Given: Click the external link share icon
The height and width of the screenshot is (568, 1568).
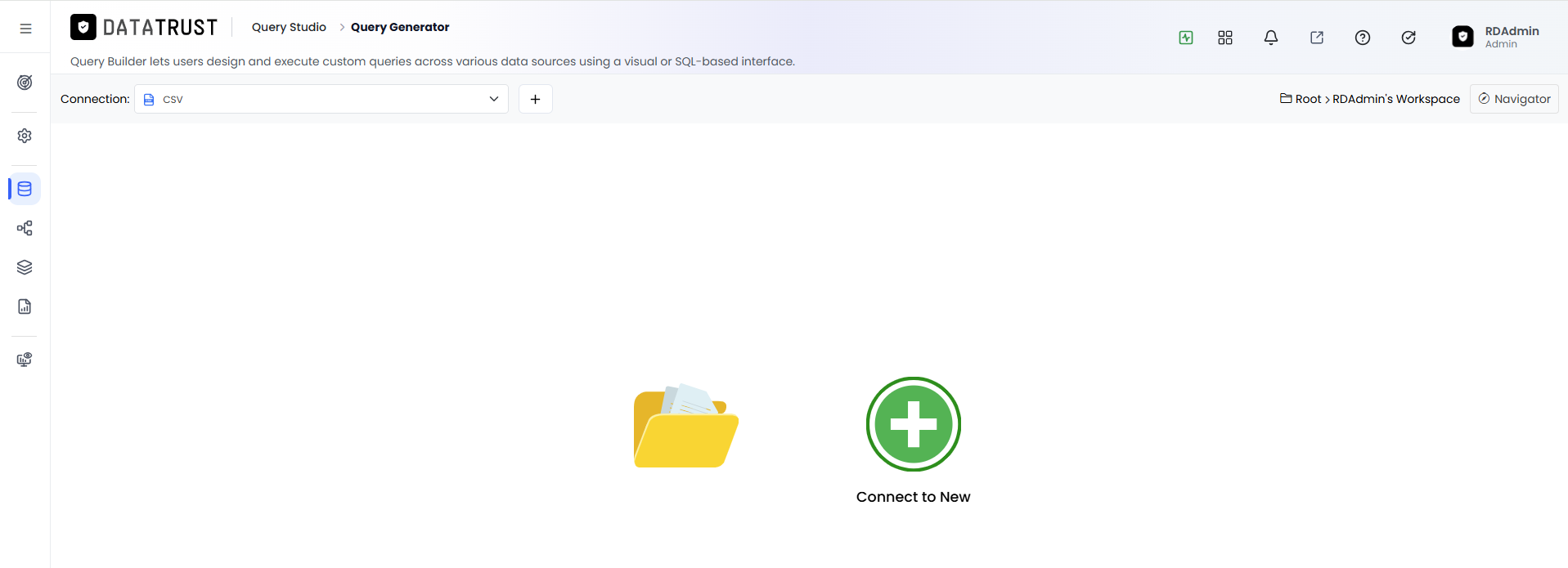Looking at the screenshot, I should [x=1317, y=38].
